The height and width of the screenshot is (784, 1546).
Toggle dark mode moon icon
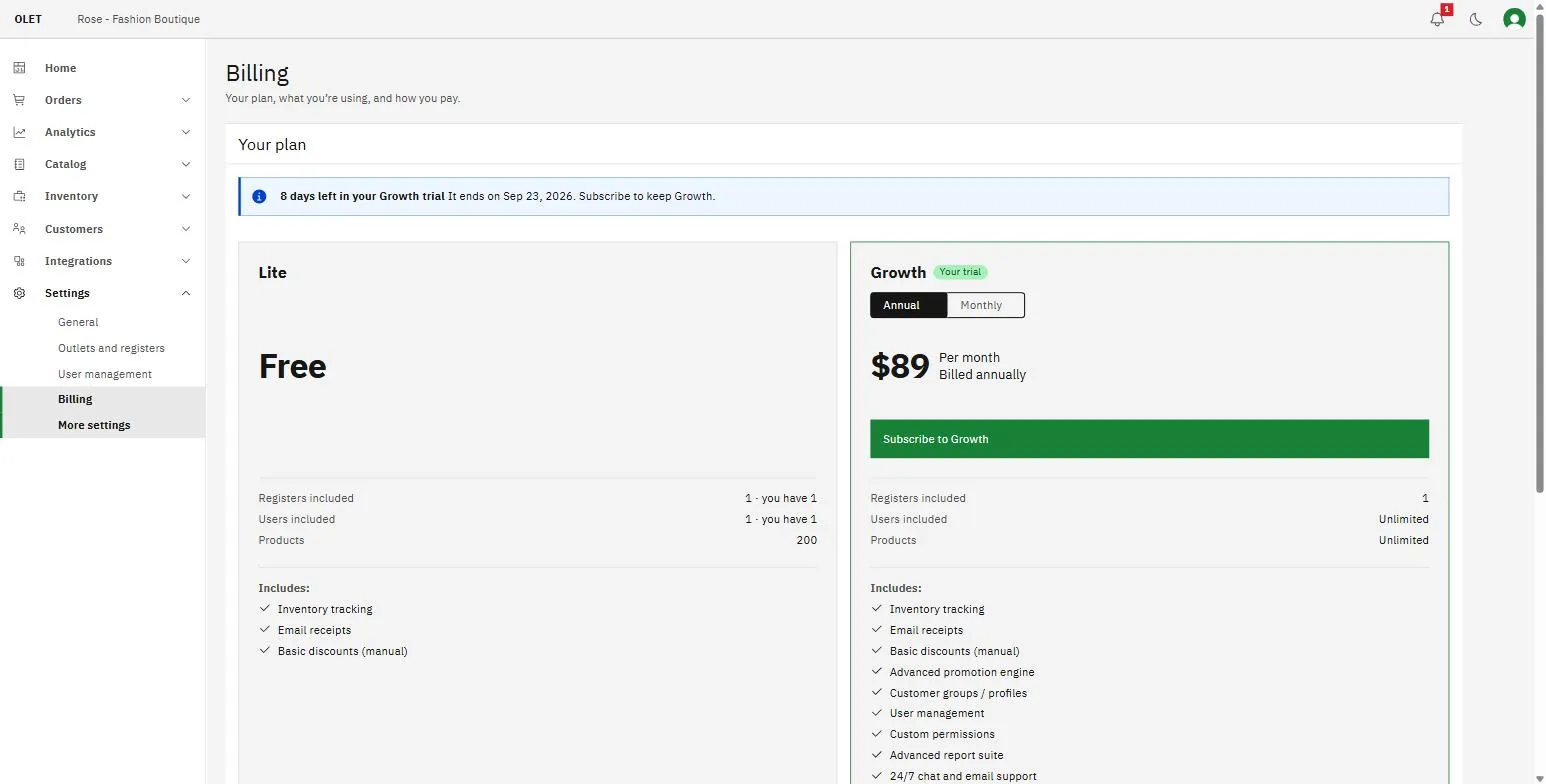1476,19
